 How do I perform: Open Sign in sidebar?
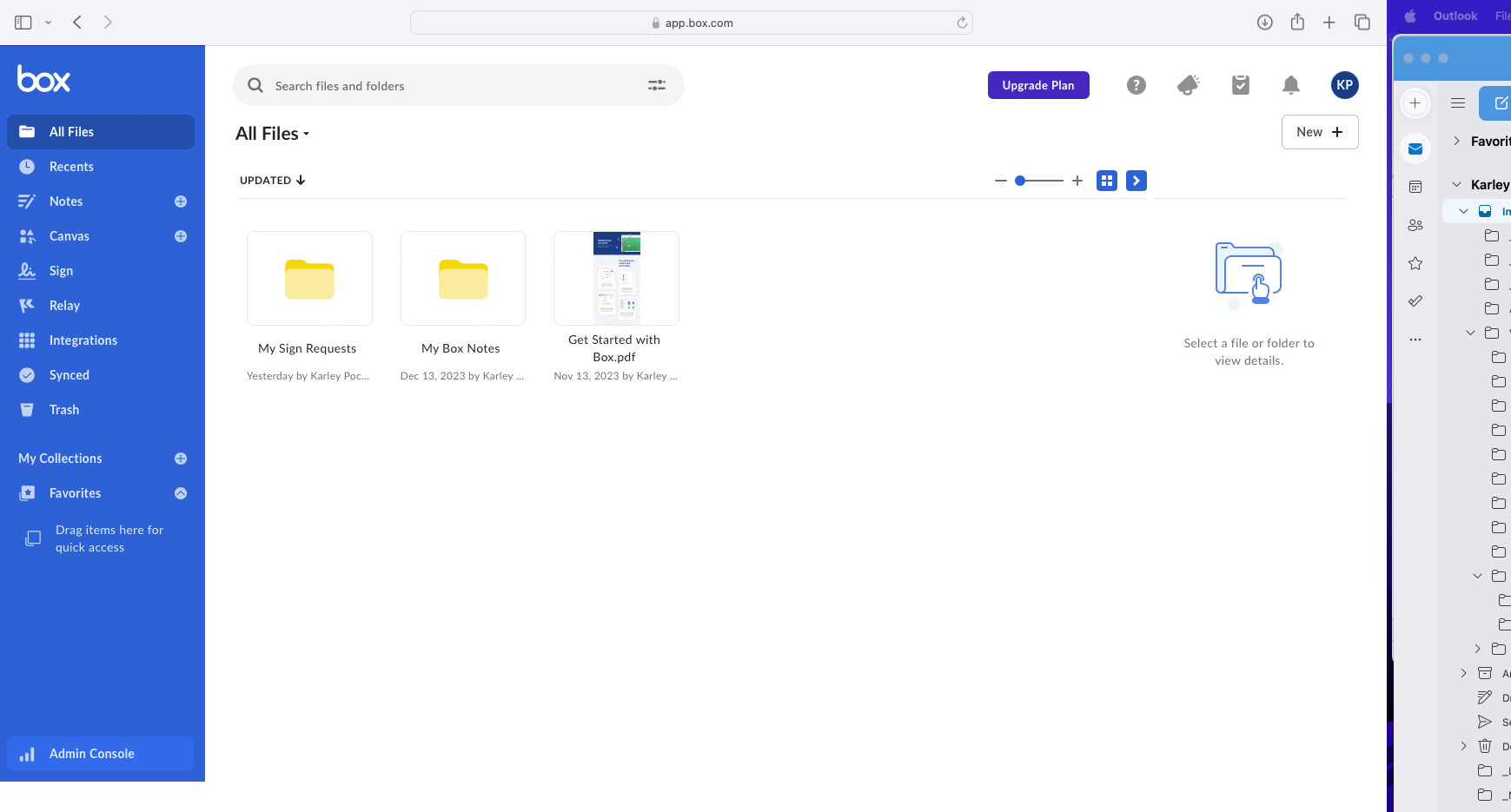tap(101, 271)
